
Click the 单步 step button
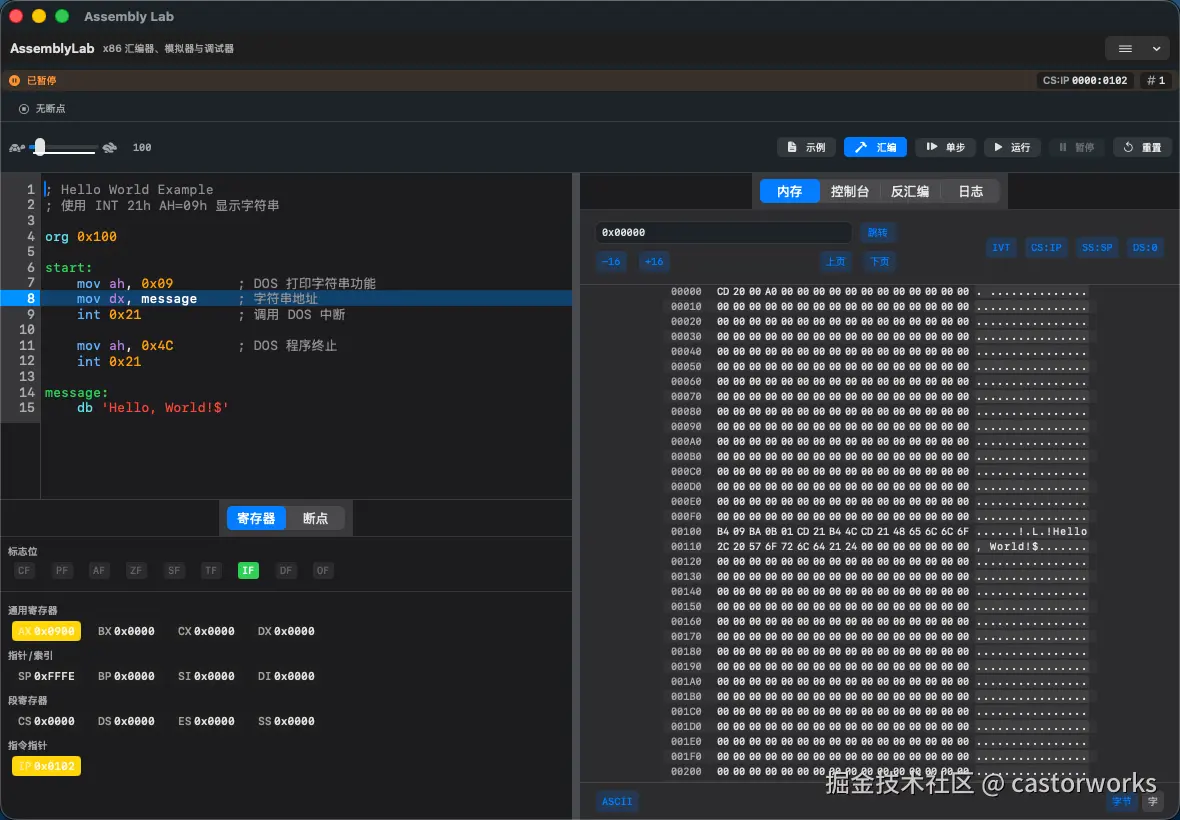[945, 147]
